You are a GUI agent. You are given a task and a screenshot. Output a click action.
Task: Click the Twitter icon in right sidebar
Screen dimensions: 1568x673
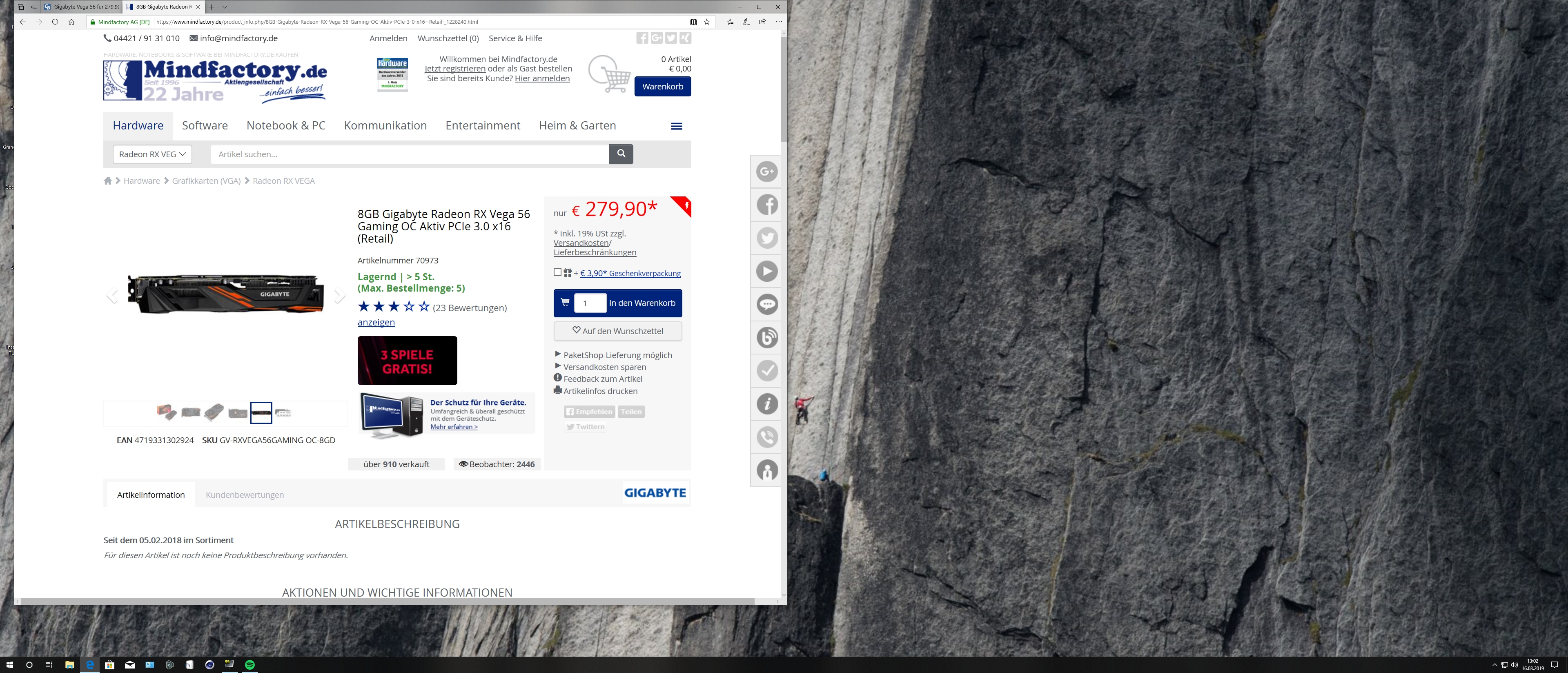point(767,238)
